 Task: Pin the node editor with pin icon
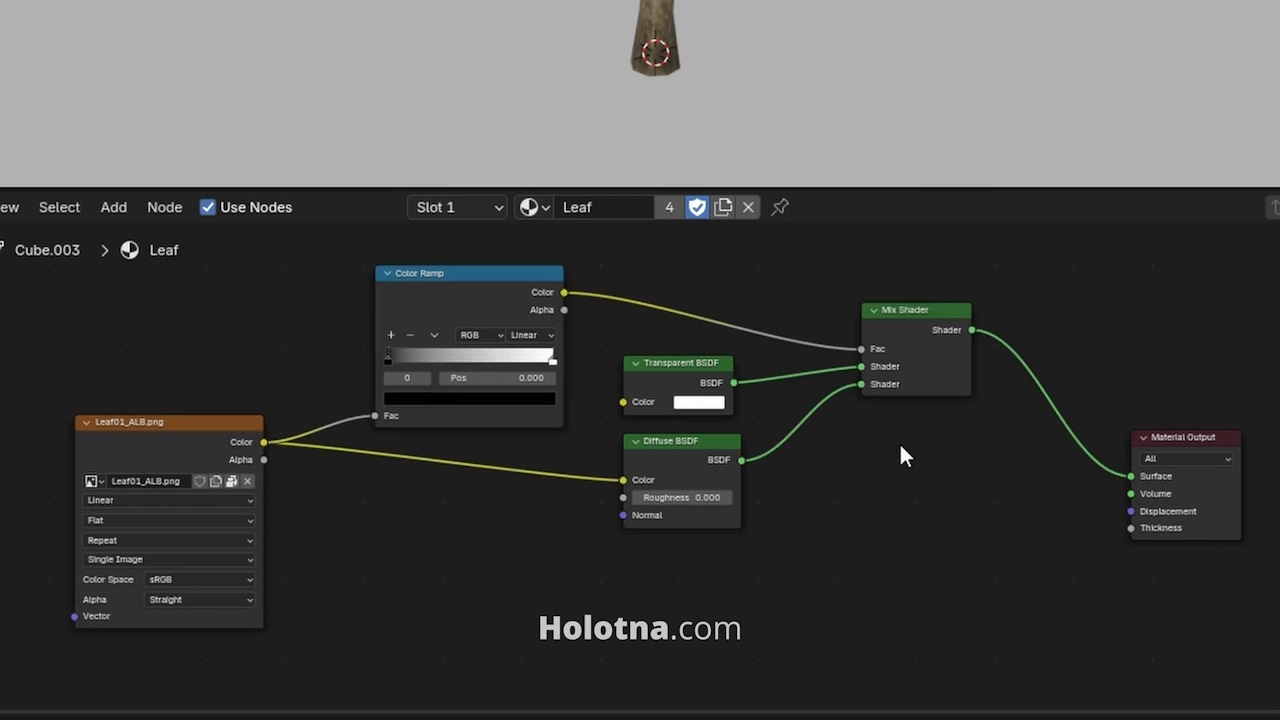(780, 207)
